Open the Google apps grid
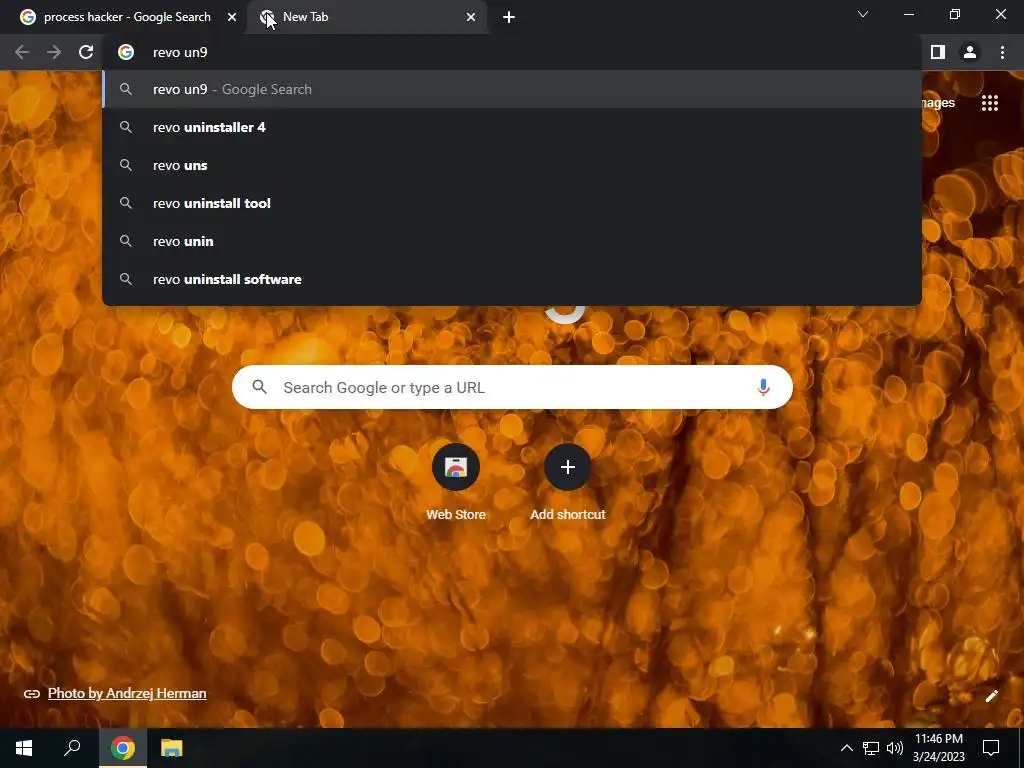Screen dimensions: 1024x768 [990, 103]
